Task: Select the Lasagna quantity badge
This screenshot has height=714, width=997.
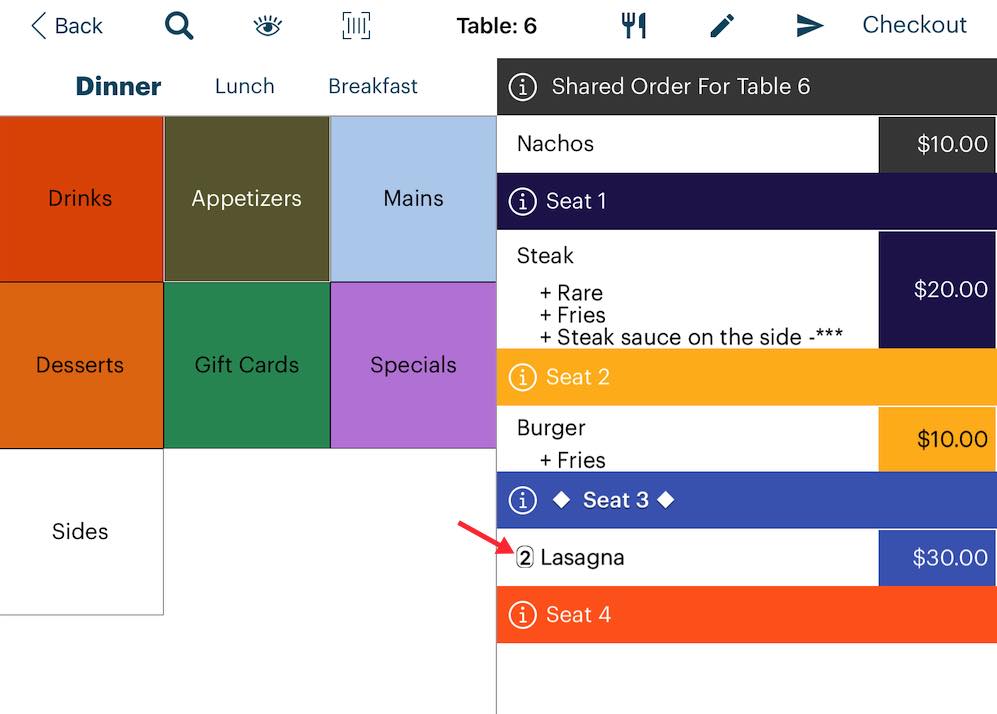Action: [x=525, y=558]
